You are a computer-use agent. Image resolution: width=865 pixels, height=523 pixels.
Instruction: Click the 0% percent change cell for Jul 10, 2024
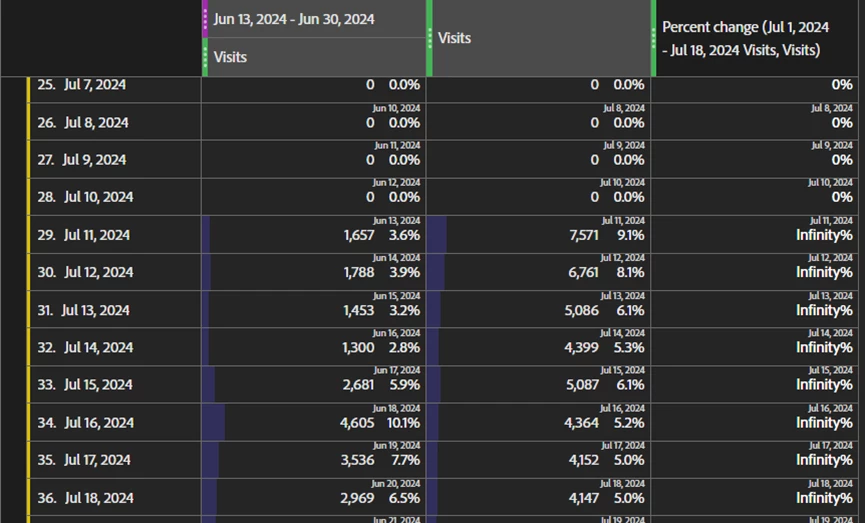(755, 197)
